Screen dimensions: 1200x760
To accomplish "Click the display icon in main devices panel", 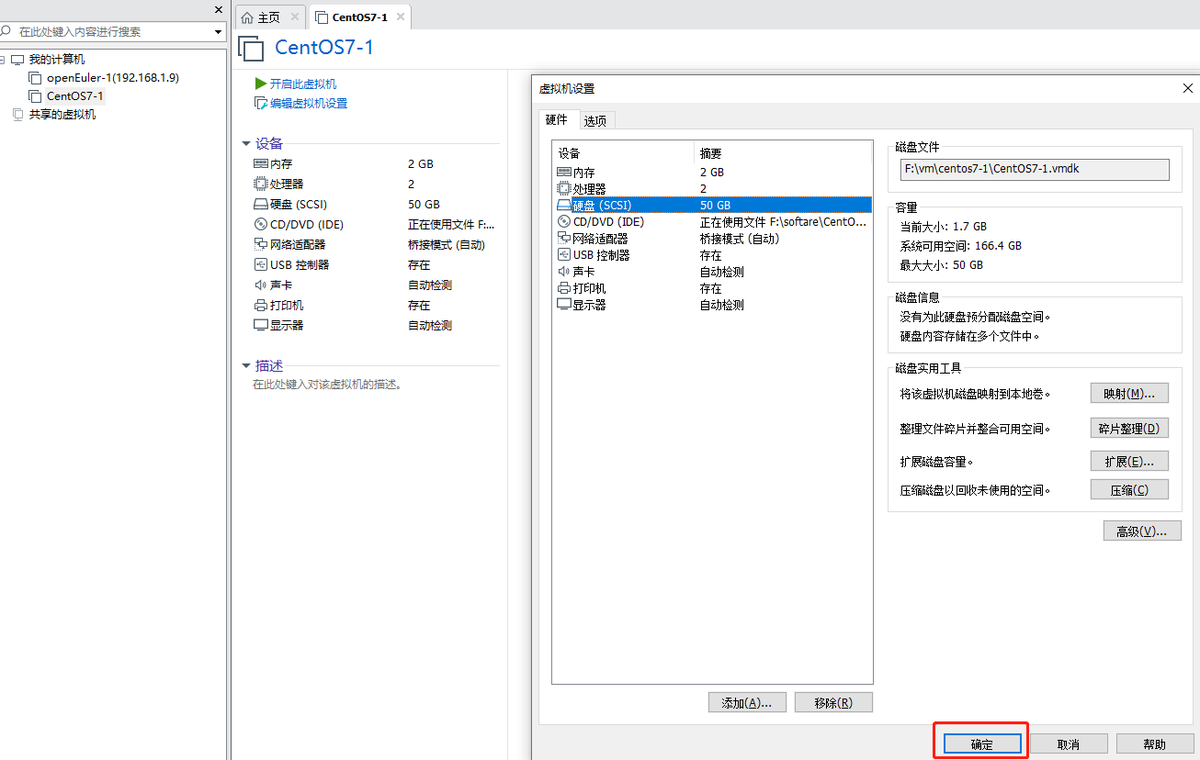I will [x=261, y=325].
